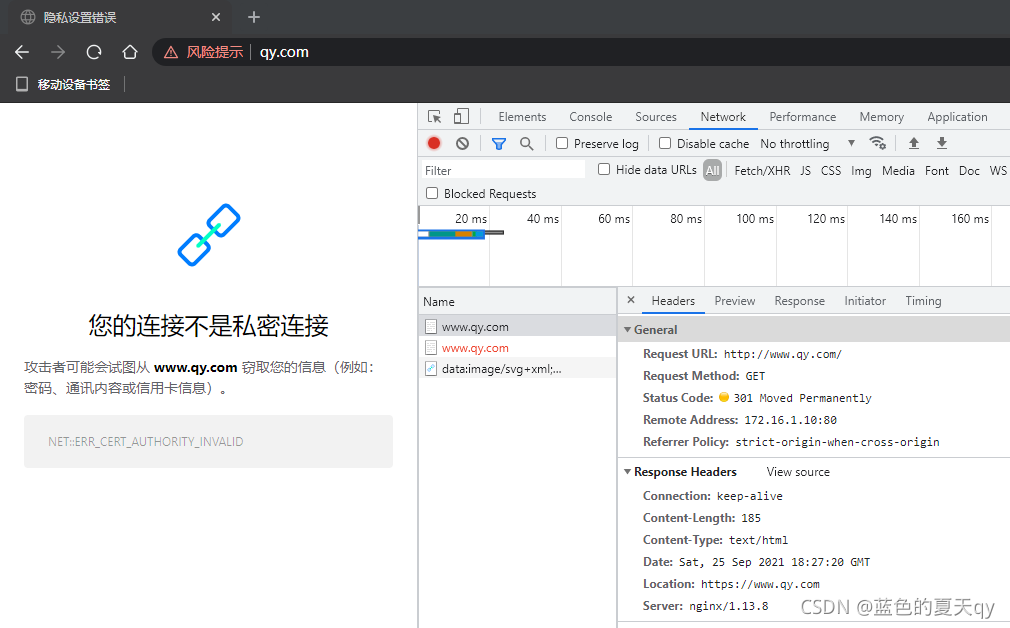Go back with the browser back arrow
The image size is (1010, 628).
pyautogui.click(x=22, y=52)
